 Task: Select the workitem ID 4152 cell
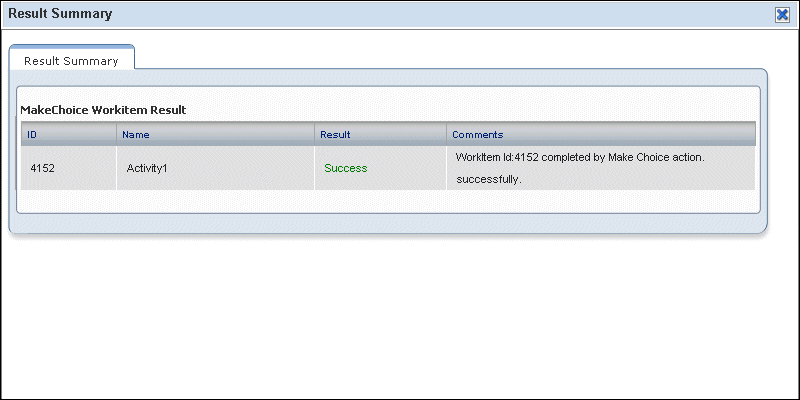click(69, 168)
